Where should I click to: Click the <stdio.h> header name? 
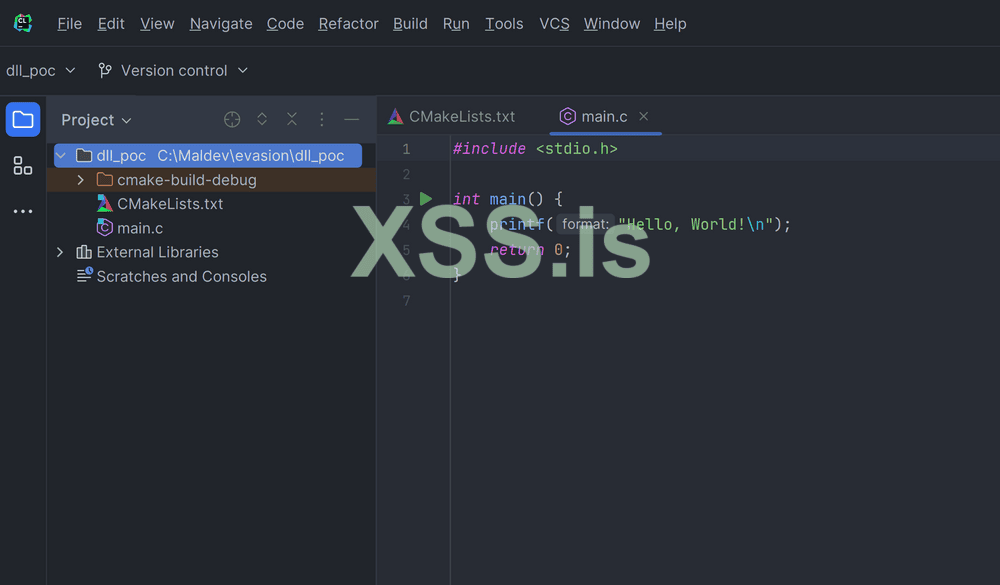(x=577, y=149)
